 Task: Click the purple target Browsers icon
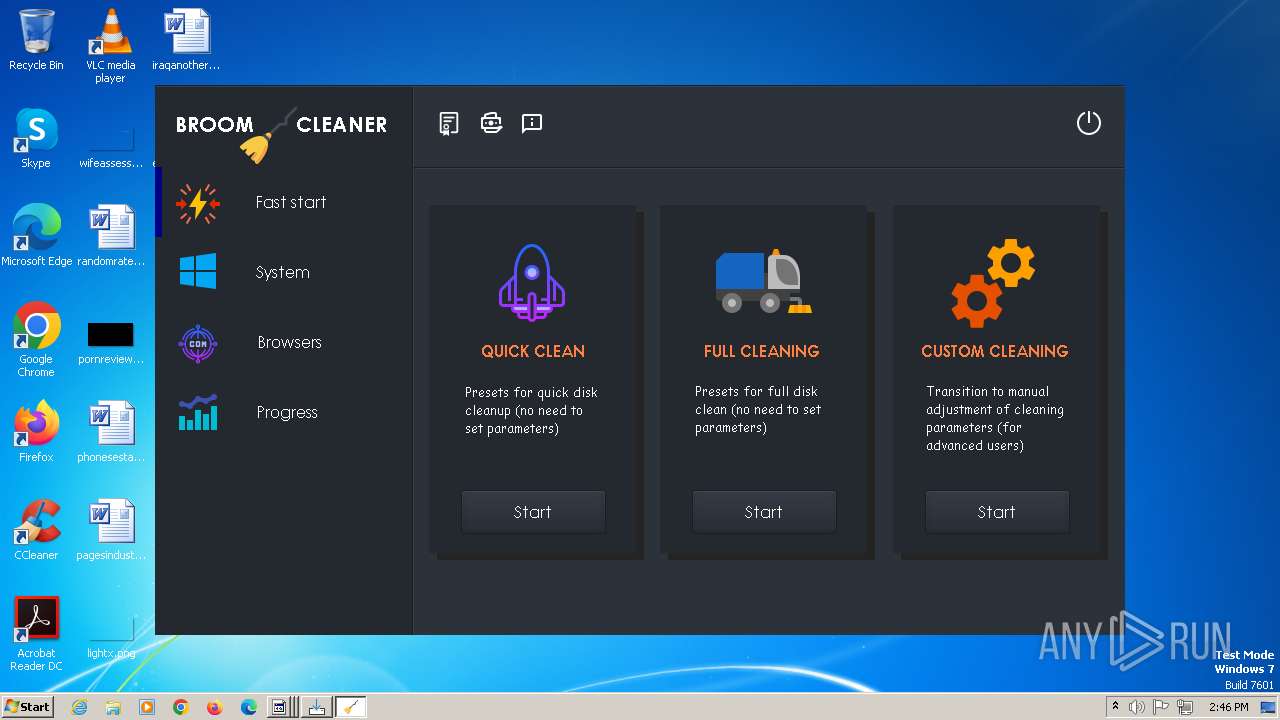coord(198,343)
